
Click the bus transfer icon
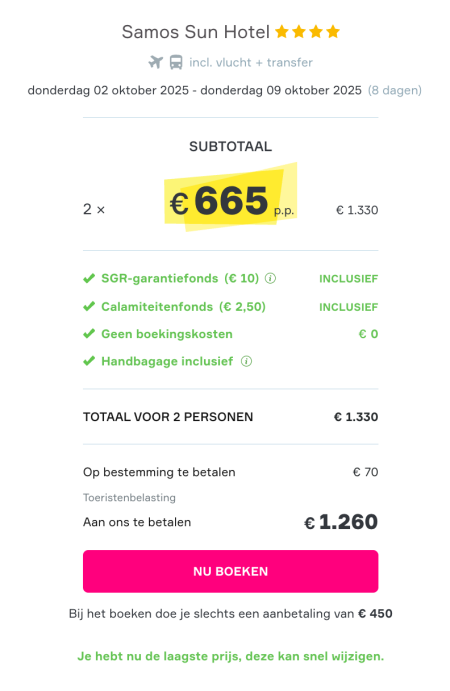tap(176, 62)
